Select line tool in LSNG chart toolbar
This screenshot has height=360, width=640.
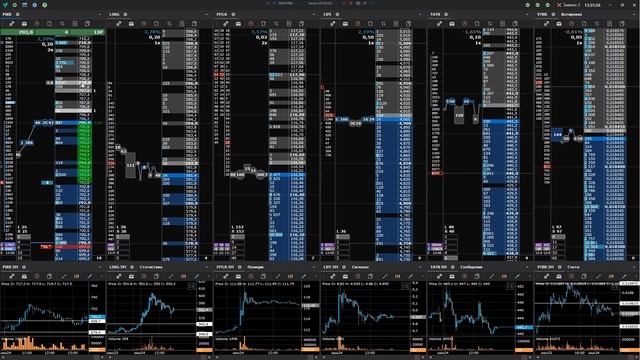[x=171, y=276]
